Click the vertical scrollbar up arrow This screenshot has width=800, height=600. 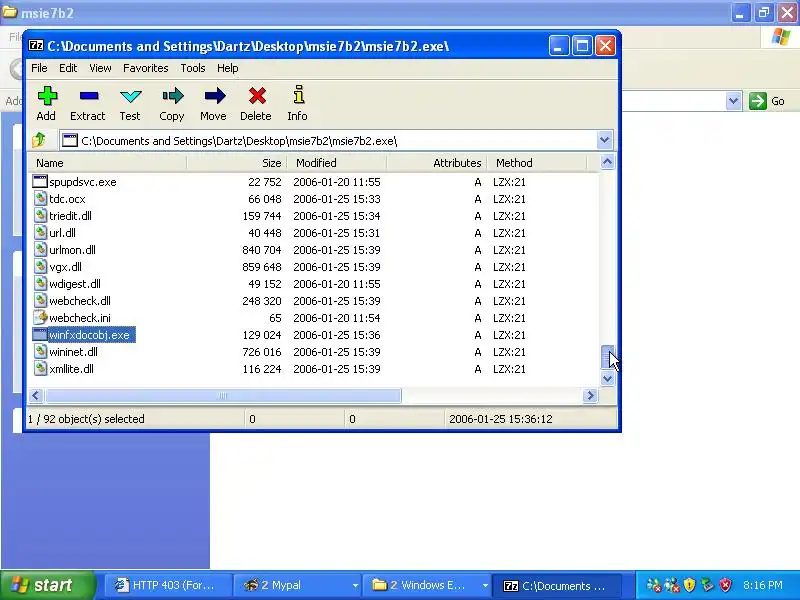pos(607,162)
